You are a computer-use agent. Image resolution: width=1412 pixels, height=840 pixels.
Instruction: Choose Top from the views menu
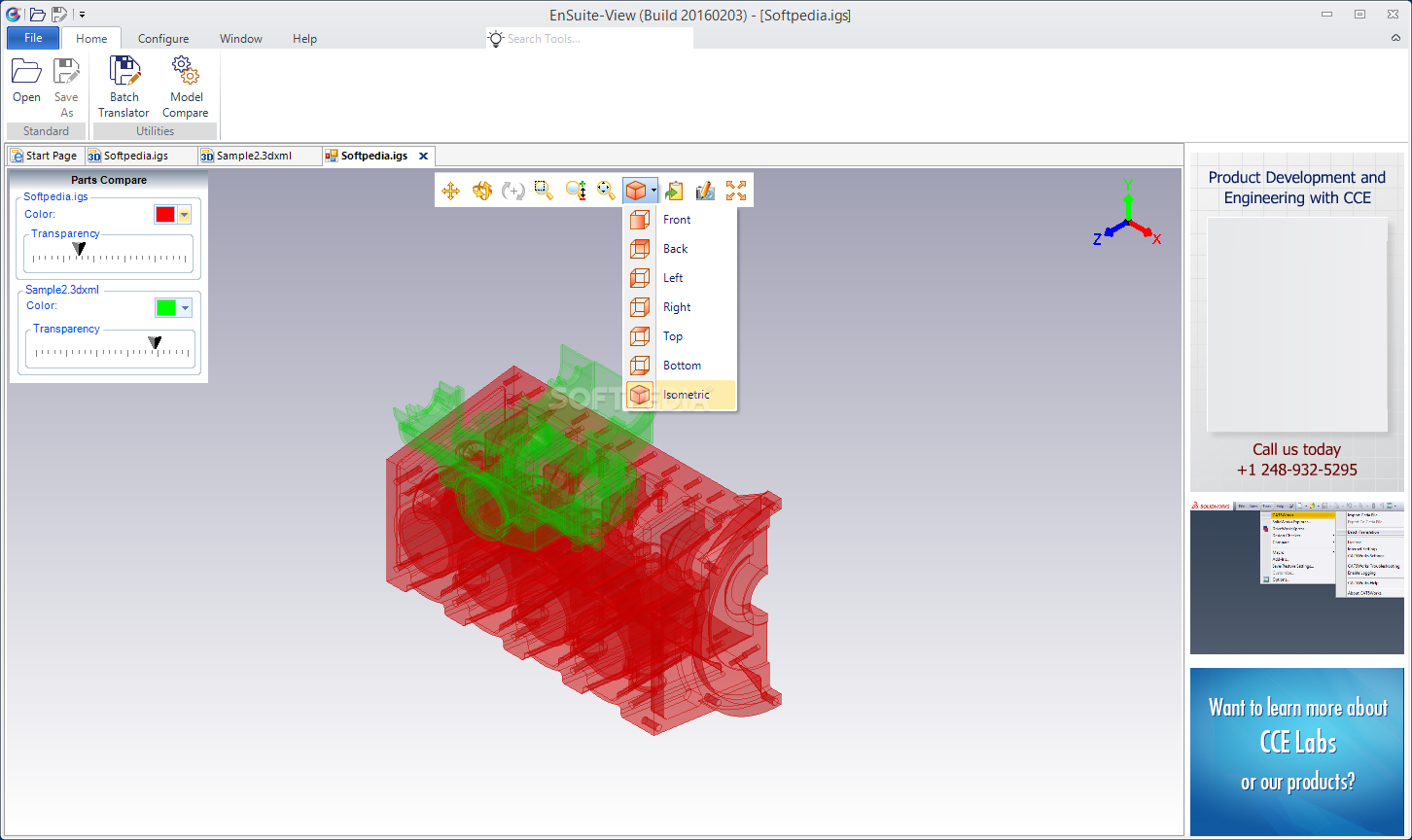point(681,336)
